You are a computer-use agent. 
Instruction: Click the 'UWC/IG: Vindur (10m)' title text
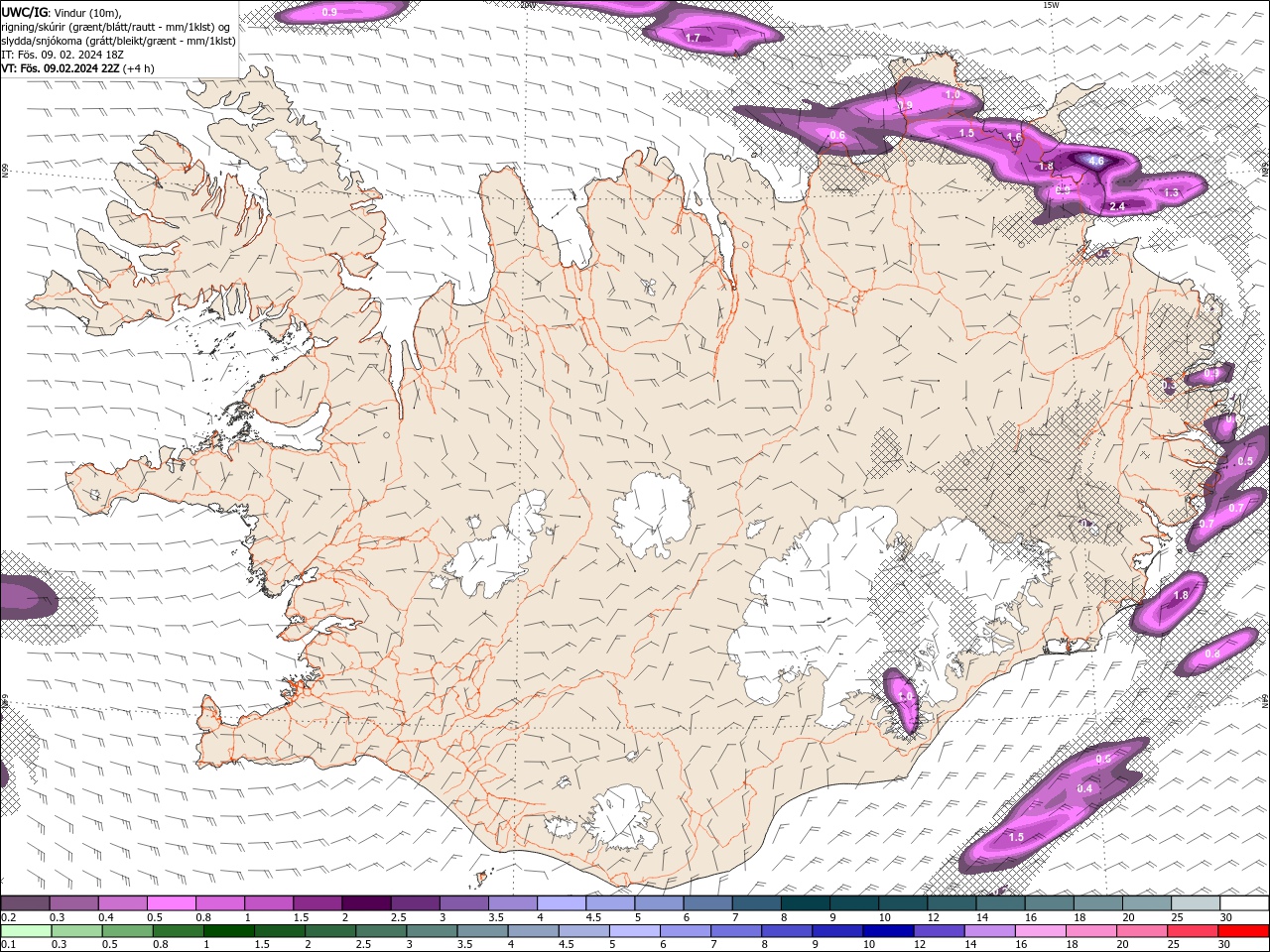62,12
